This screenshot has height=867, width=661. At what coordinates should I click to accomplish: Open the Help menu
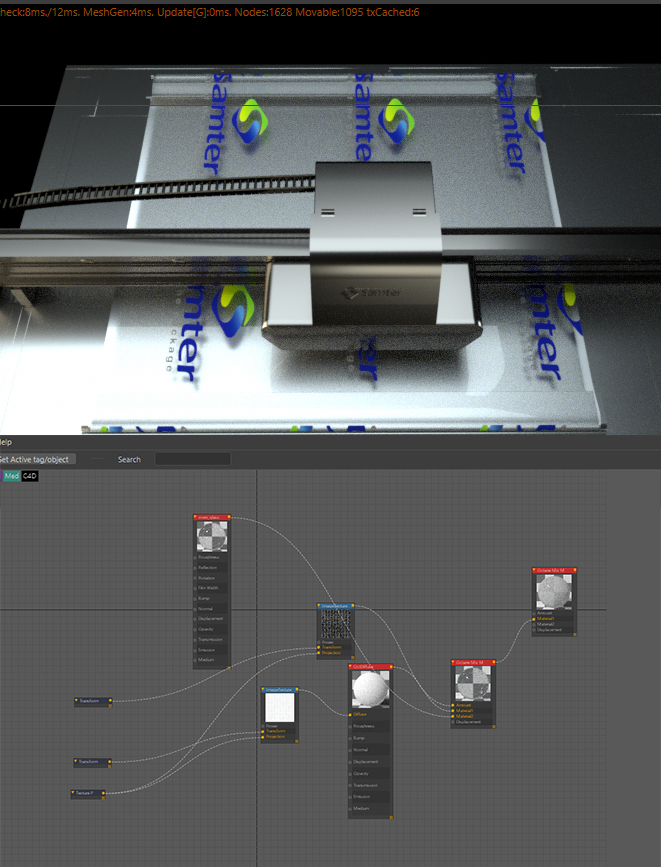[6, 442]
